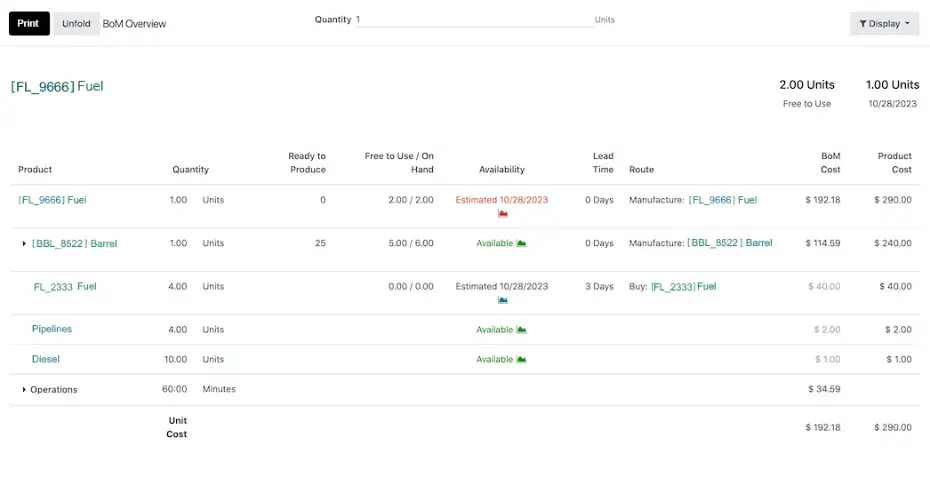Image resolution: width=930 pixels, height=477 pixels.
Task: Click the Unfold button
Action: [76, 23]
